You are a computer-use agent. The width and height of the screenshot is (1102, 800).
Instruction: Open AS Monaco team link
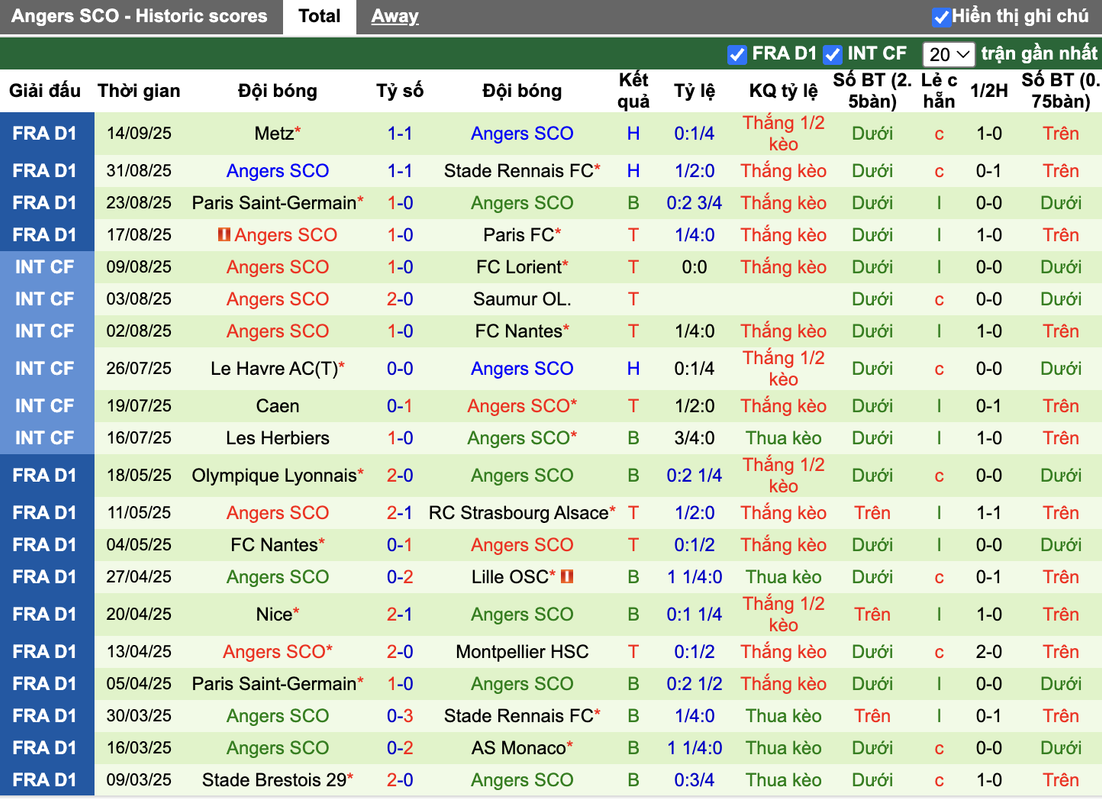[519, 748]
